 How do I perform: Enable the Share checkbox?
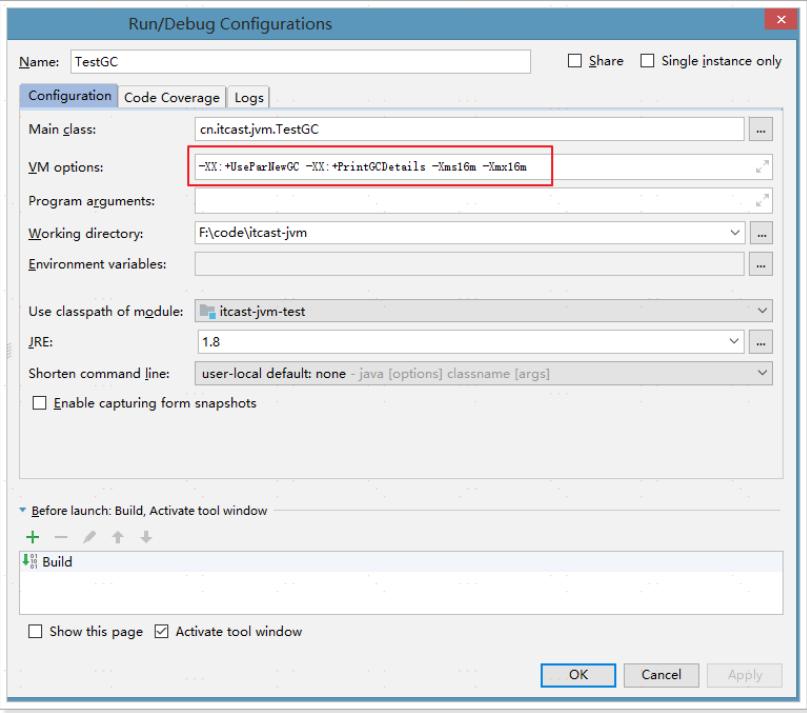pos(575,62)
